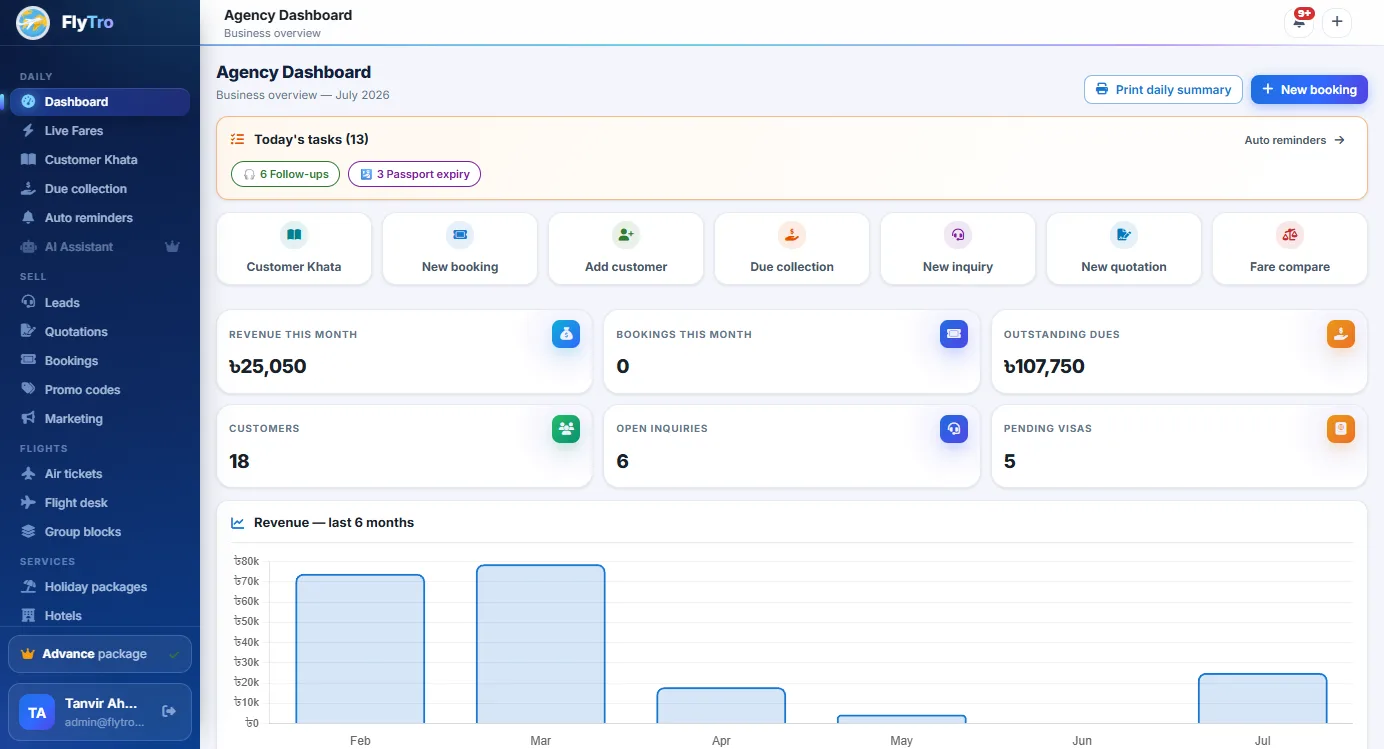The width and height of the screenshot is (1384, 749).
Task: Click the crown icon beside AI Assistant
Action: [172, 247]
